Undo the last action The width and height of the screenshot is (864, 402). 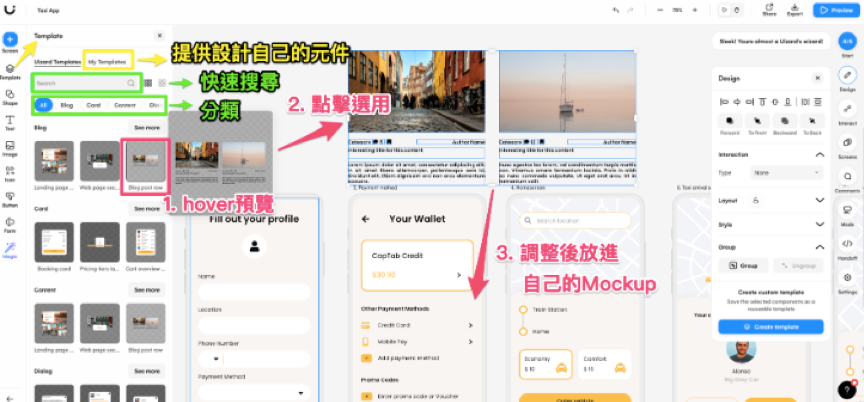pyautogui.click(x=616, y=10)
